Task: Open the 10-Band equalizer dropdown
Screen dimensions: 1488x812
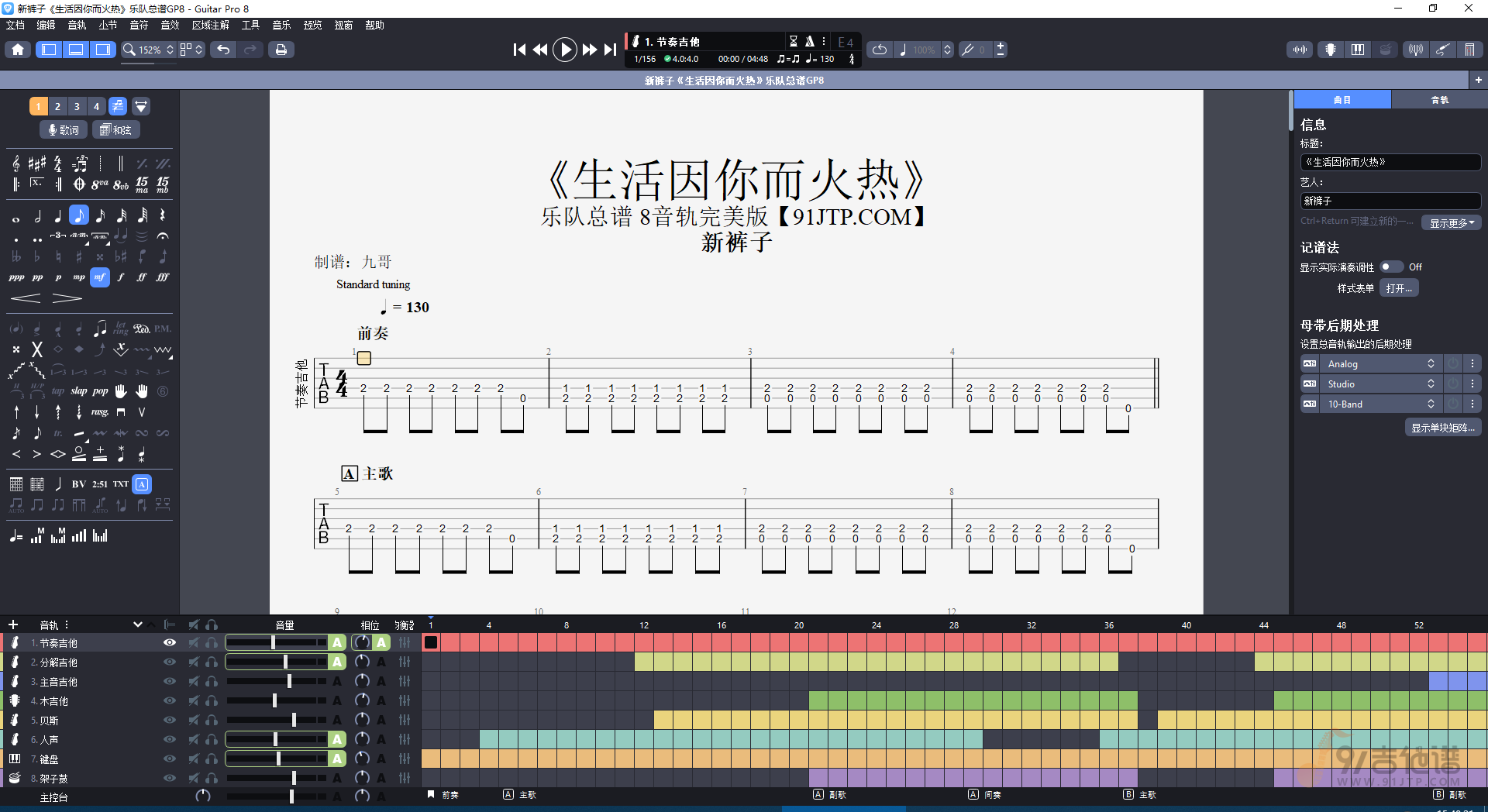Action: point(1380,404)
